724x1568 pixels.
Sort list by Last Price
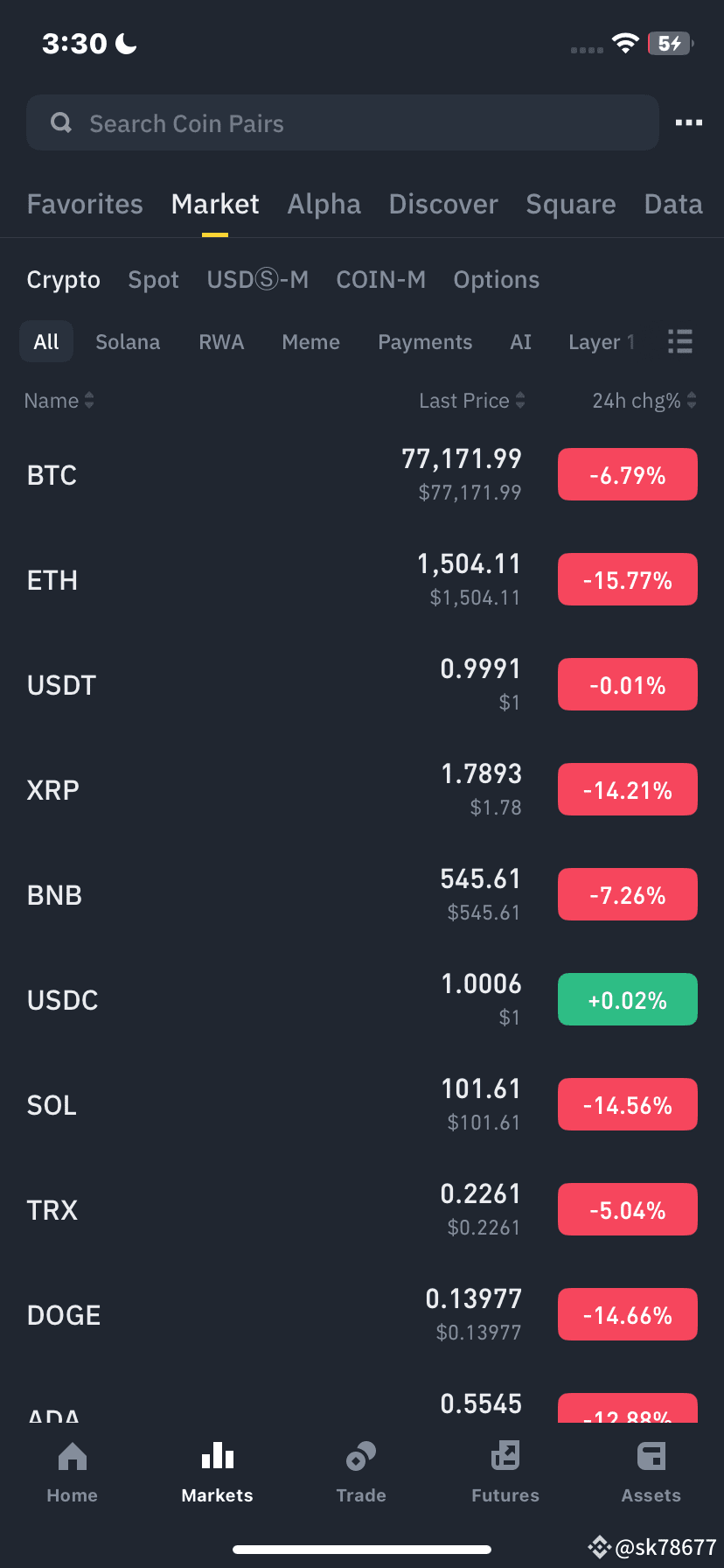[x=472, y=401]
